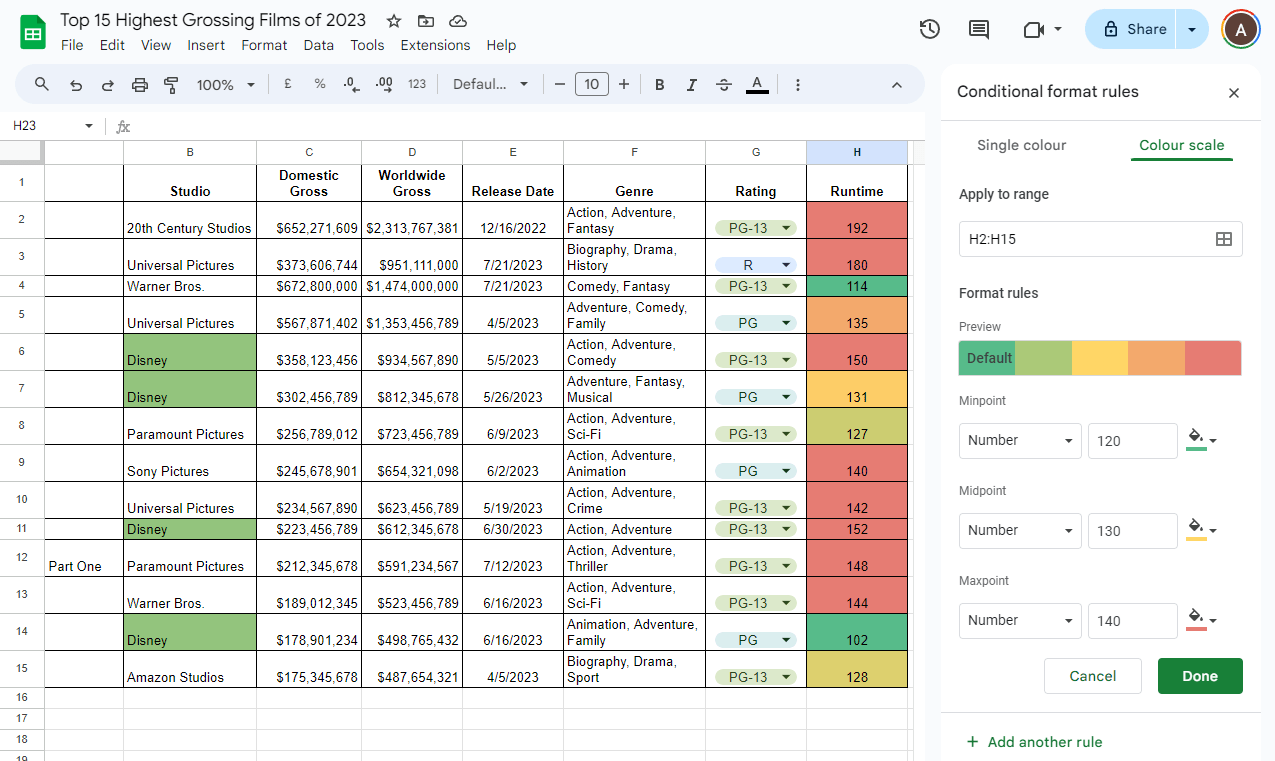Open version history clock icon
The height and width of the screenshot is (761, 1275).
pos(930,29)
